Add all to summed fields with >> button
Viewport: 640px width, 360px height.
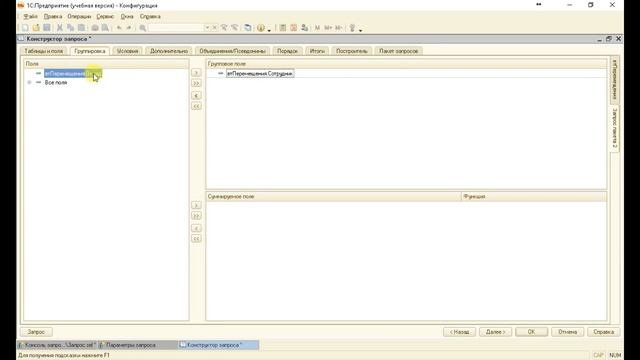click(x=196, y=216)
